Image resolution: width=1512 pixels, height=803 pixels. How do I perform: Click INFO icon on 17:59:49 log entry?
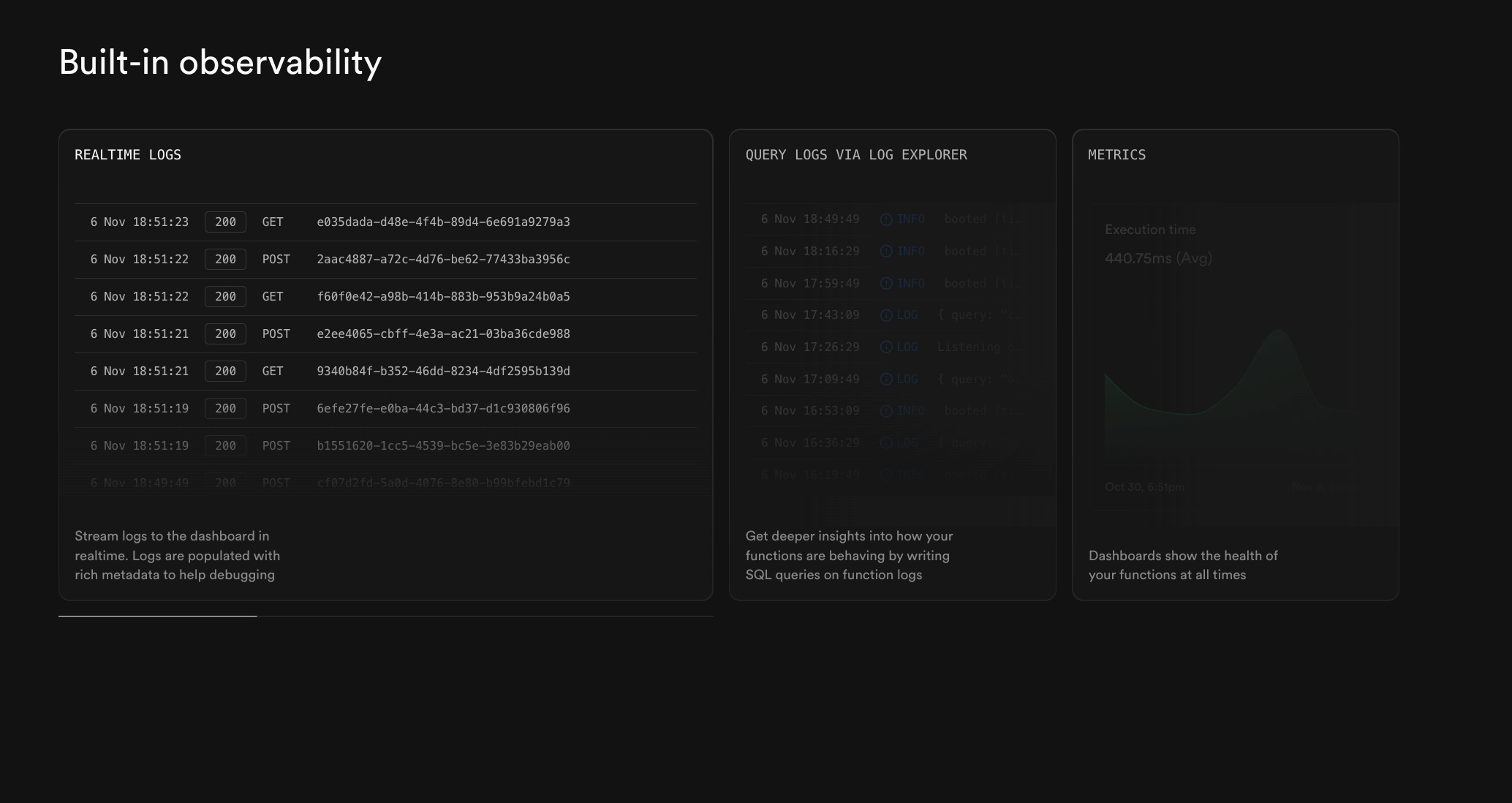tap(886, 284)
